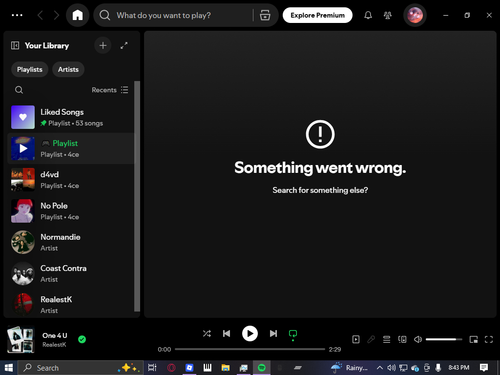
Task: Play the 'Playlist' by 4ce thumbnail
Action: (23, 148)
